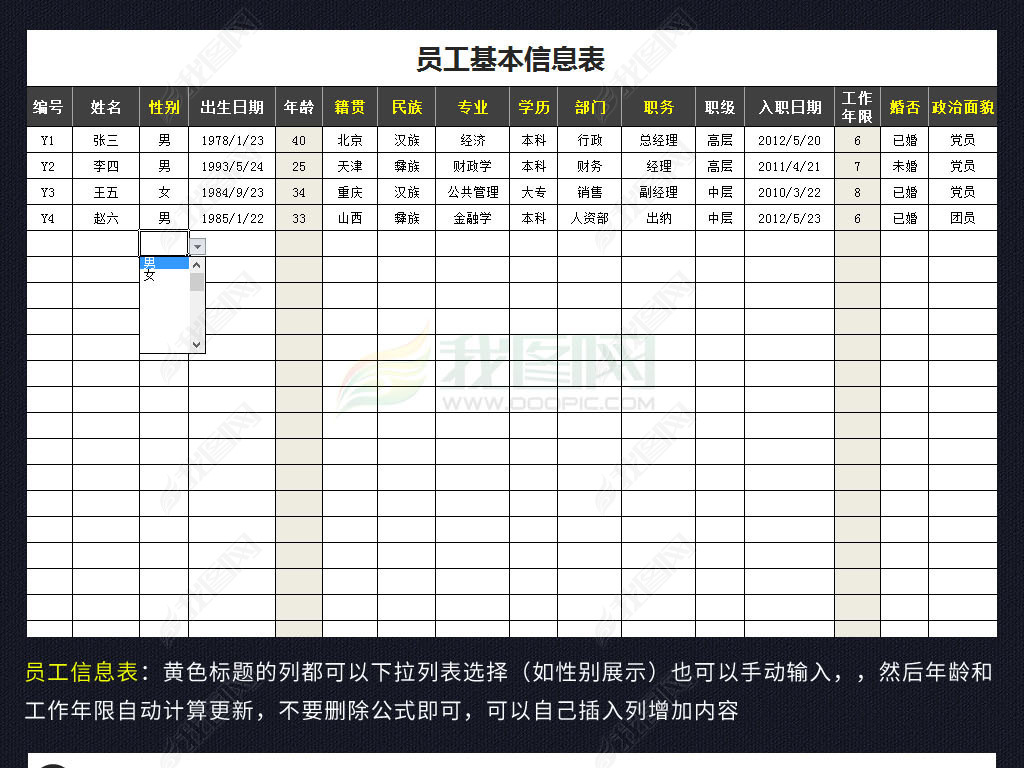The height and width of the screenshot is (768, 1024).
Task: Select hire date cell 2010/3/22
Action: click(x=789, y=192)
